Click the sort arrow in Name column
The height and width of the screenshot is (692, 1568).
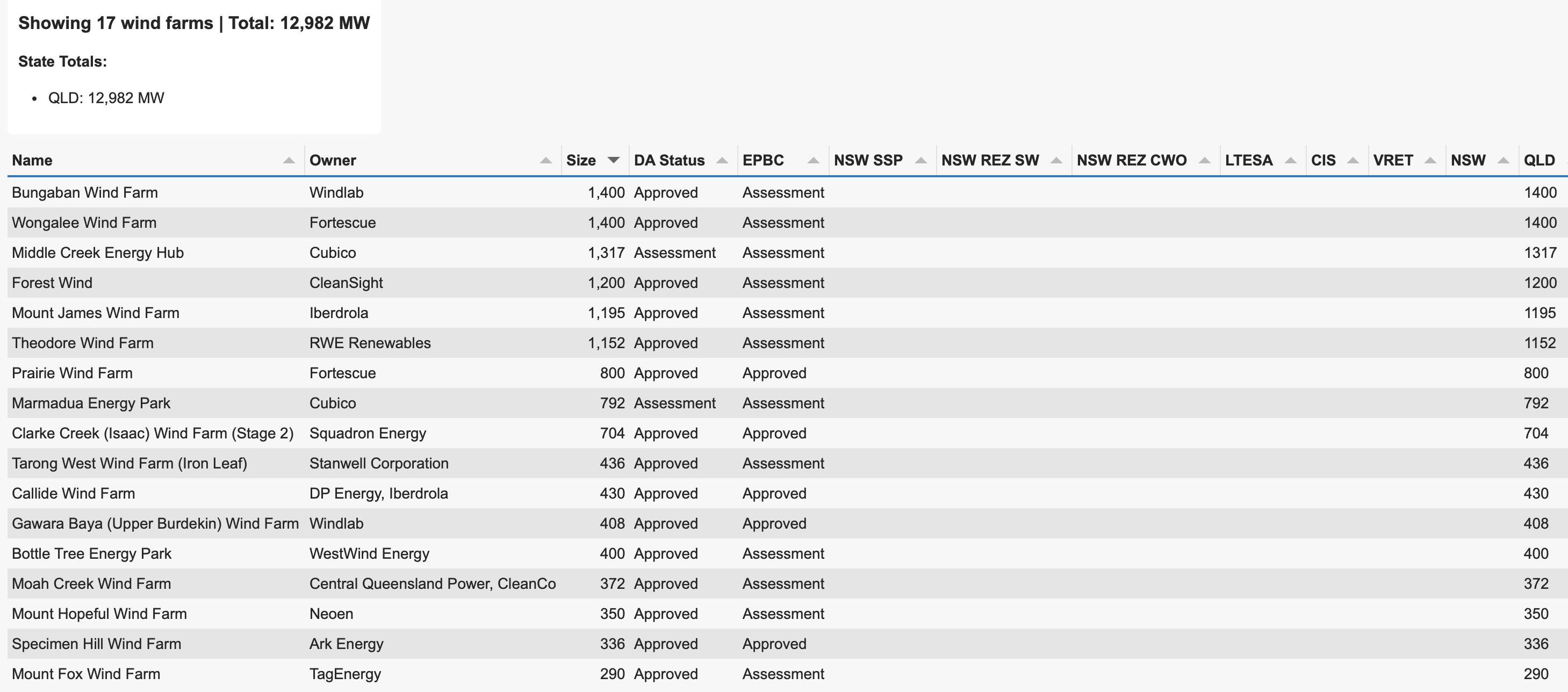pos(289,161)
